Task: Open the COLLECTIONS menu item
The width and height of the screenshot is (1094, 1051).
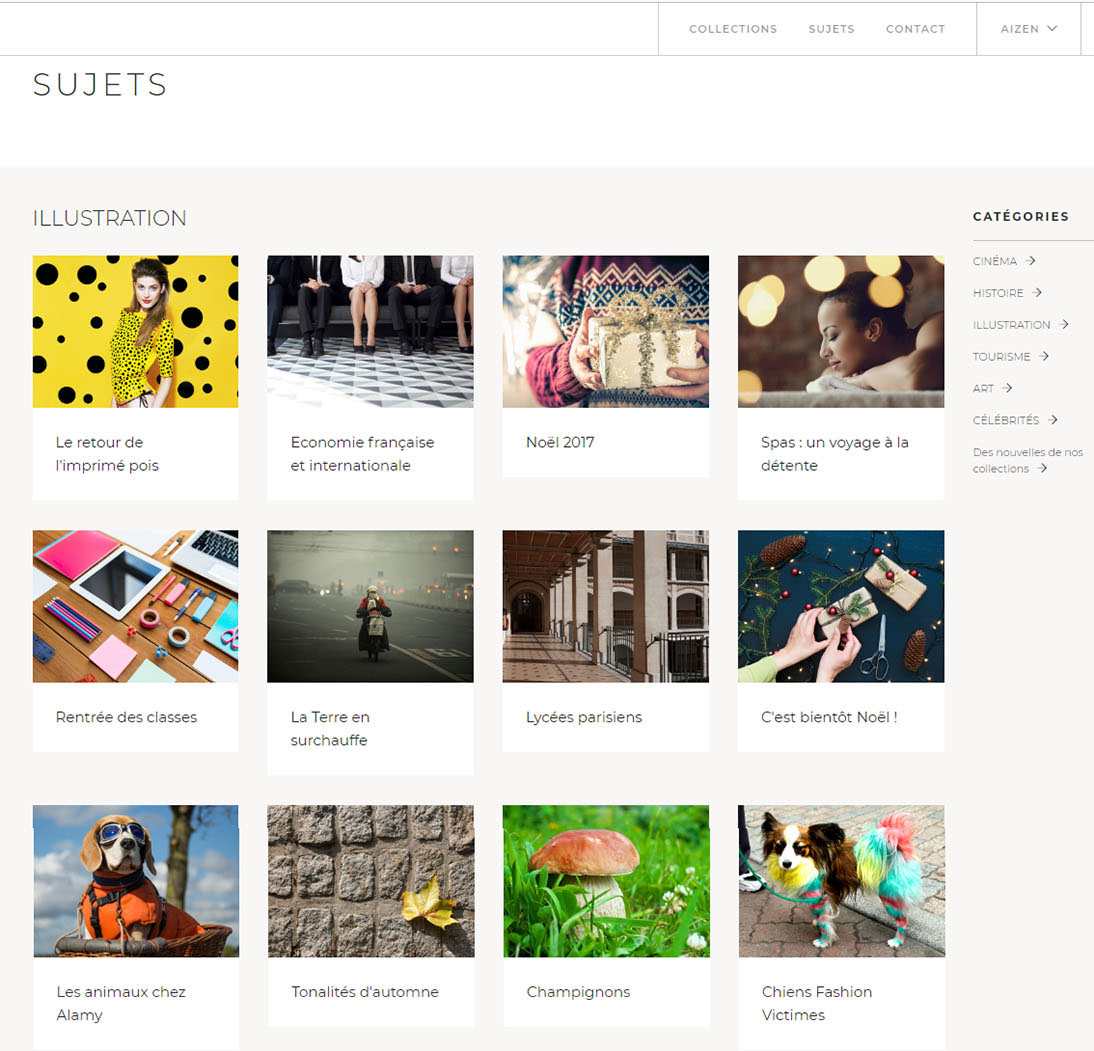Action: (733, 29)
